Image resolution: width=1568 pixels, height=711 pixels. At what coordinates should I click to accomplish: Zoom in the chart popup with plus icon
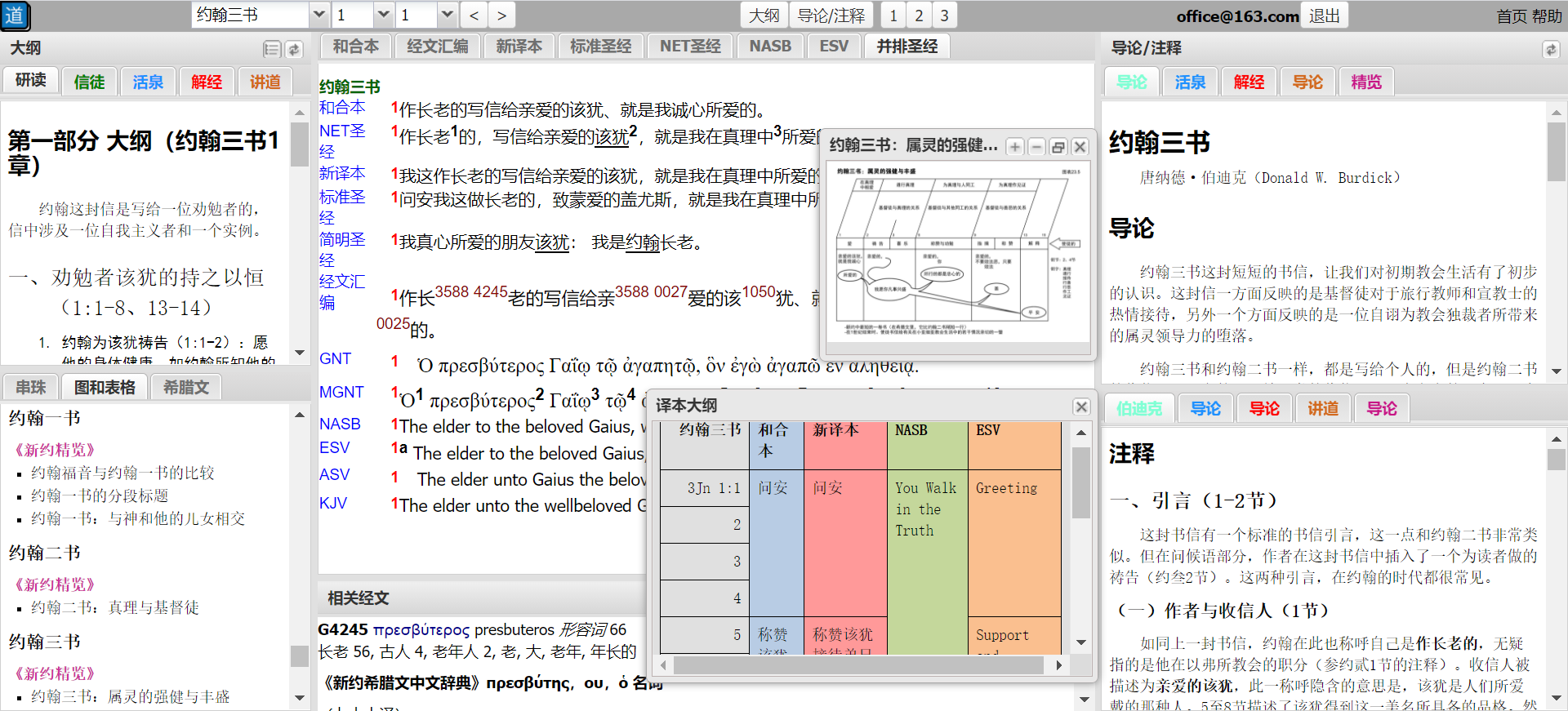(1015, 147)
